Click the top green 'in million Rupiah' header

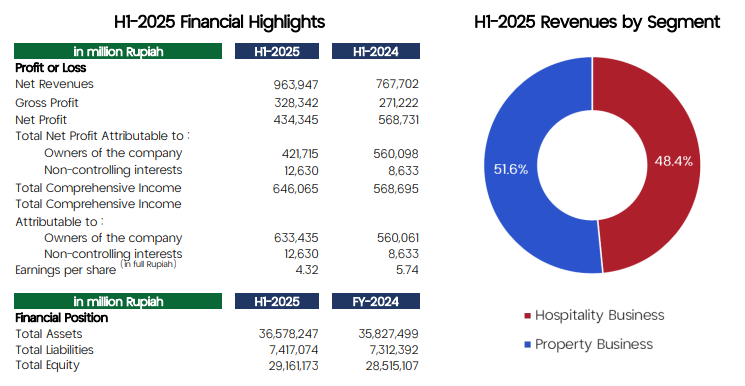[x=118, y=51]
